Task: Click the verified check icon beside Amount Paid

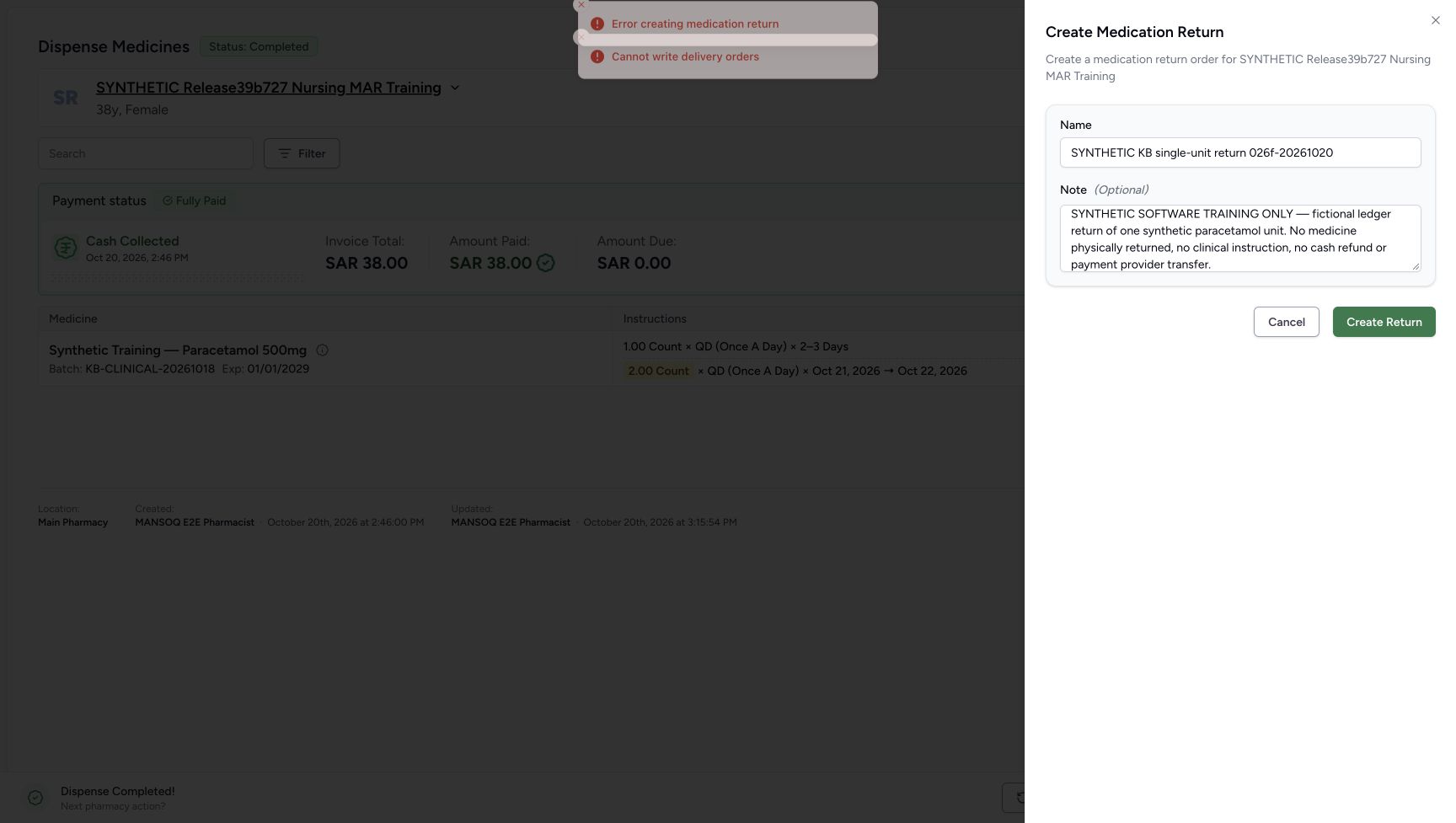Action: (546, 264)
